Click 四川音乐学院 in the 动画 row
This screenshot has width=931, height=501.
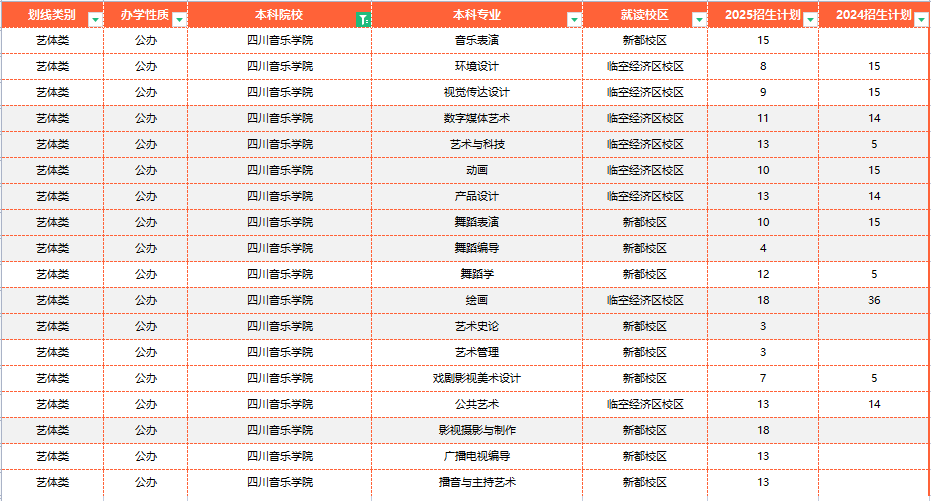280,170
